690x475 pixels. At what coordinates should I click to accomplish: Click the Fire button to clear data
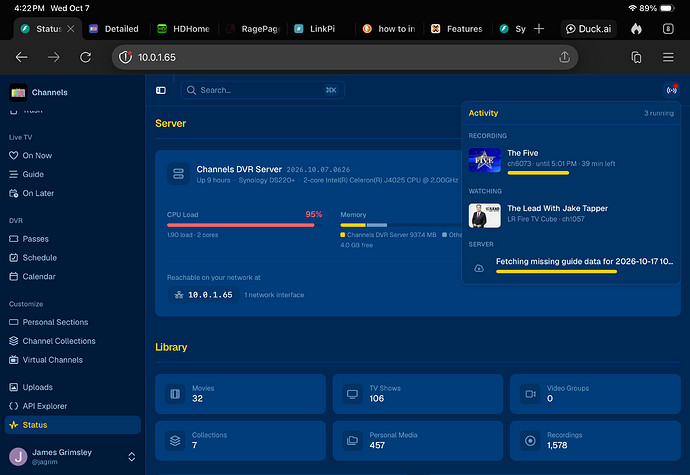[636, 29]
